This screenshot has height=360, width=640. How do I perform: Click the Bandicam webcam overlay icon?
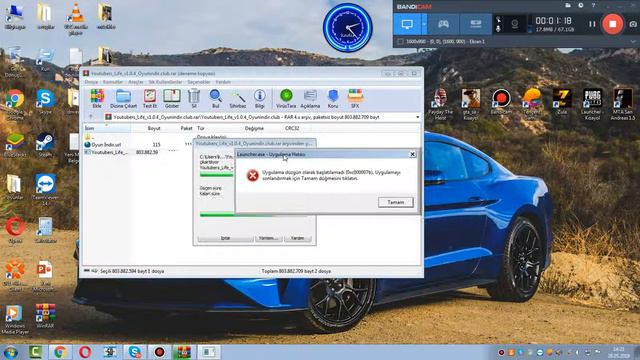coord(515,24)
